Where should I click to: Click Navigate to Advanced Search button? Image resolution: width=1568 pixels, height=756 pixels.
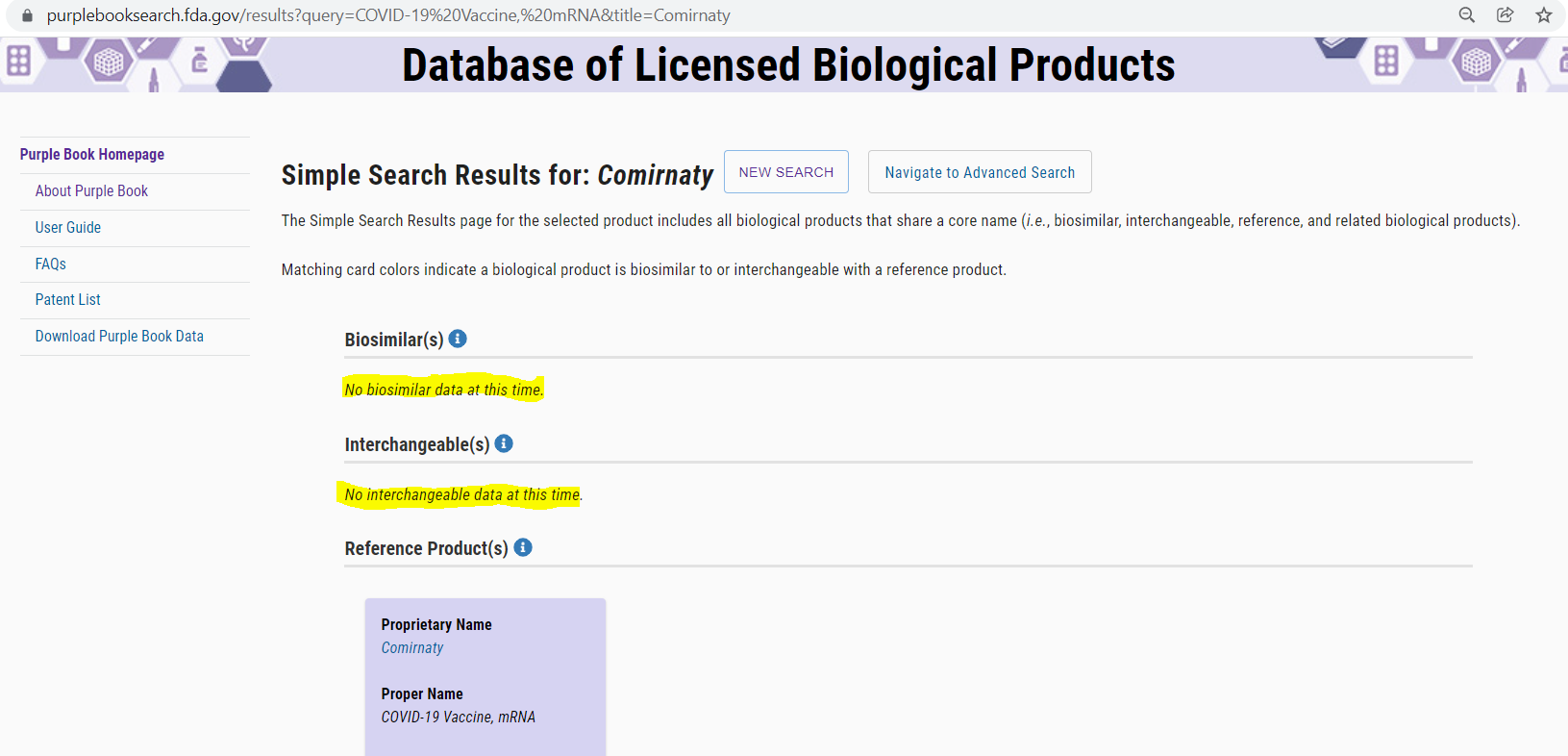pyautogui.click(x=980, y=172)
